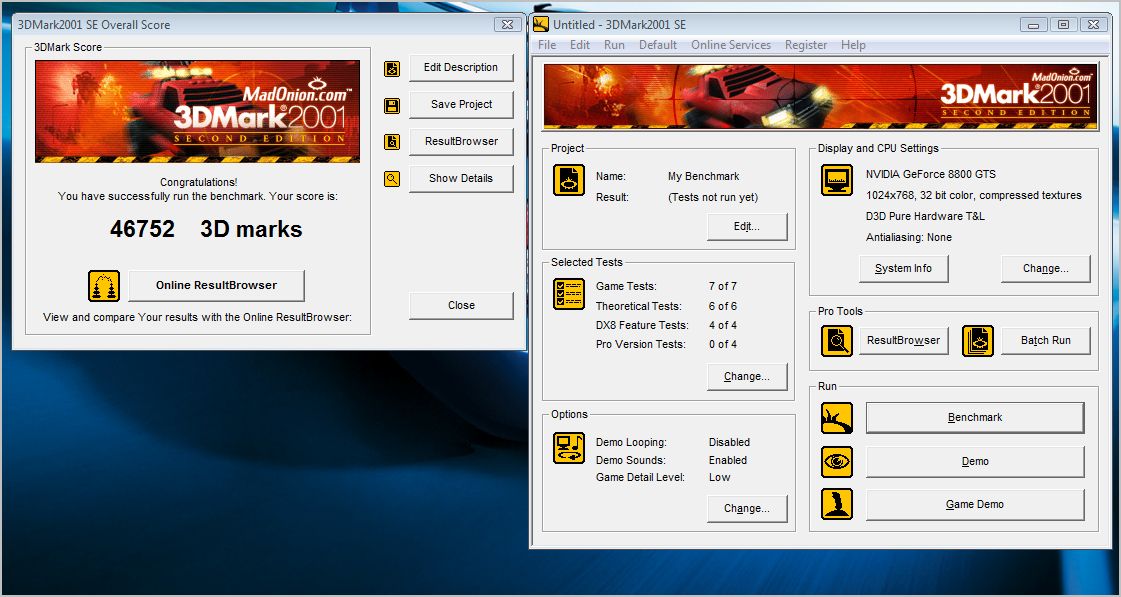Screen dimensions: 1121x597
Task: Click the 46752 score value
Action: [x=142, y=229]
